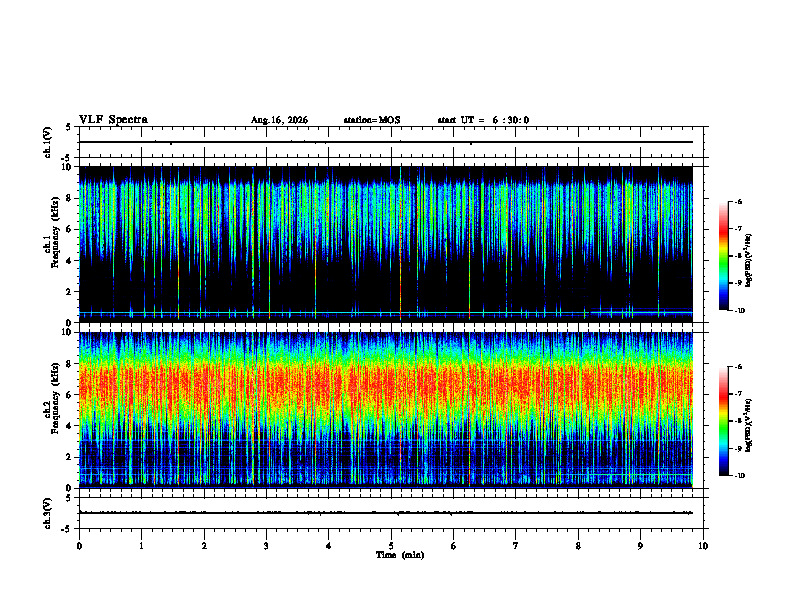This screenshot has width=792, height=612.
Task: Click the '5' tick on the time axis
Action: (x=391, y=546)
